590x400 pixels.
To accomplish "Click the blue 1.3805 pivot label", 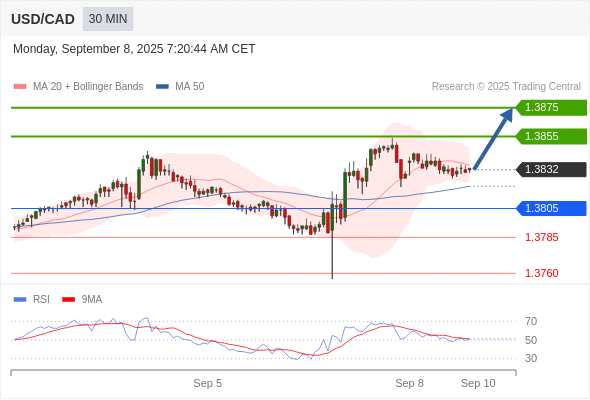I will 551,208.
